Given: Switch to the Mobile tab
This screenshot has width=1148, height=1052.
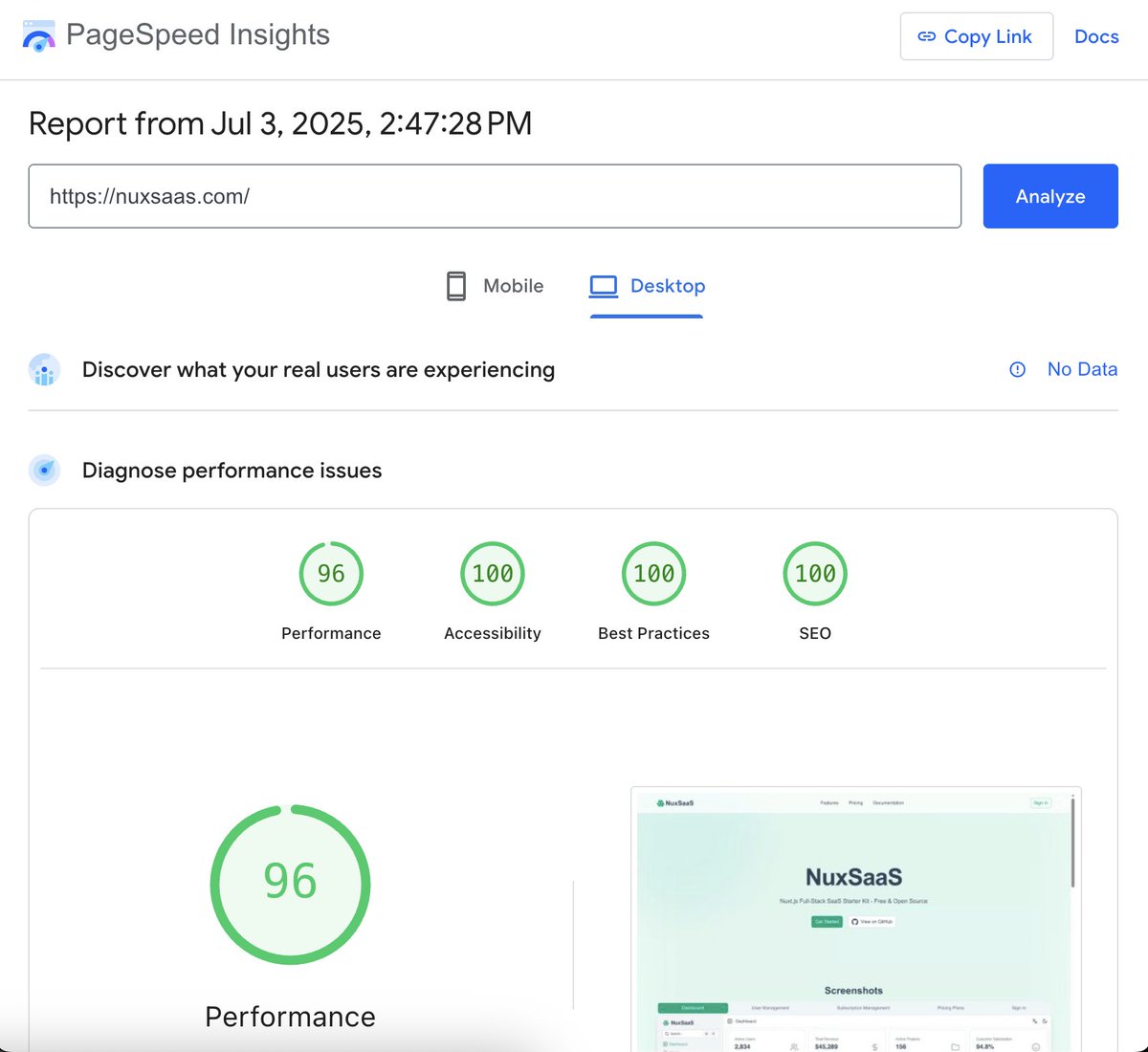Looking at the screenshot, I should pyautogui.click(x=495, y=286).
